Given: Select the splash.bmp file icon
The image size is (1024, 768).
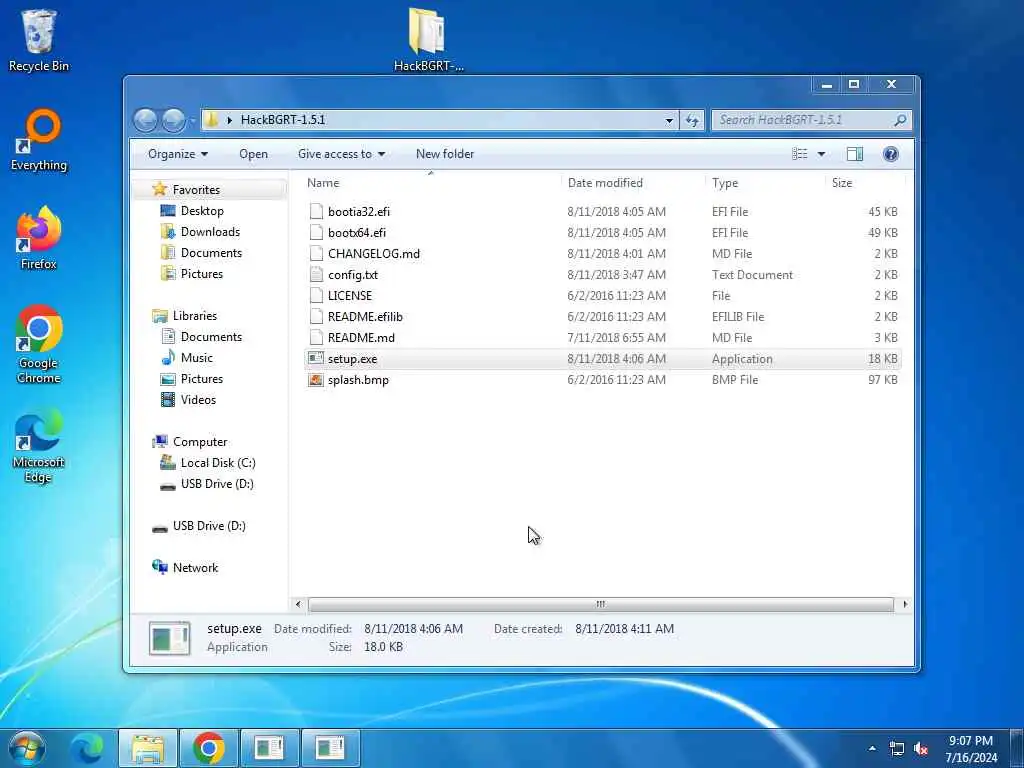Looking at the screenshot, I should tap(316, 380).
